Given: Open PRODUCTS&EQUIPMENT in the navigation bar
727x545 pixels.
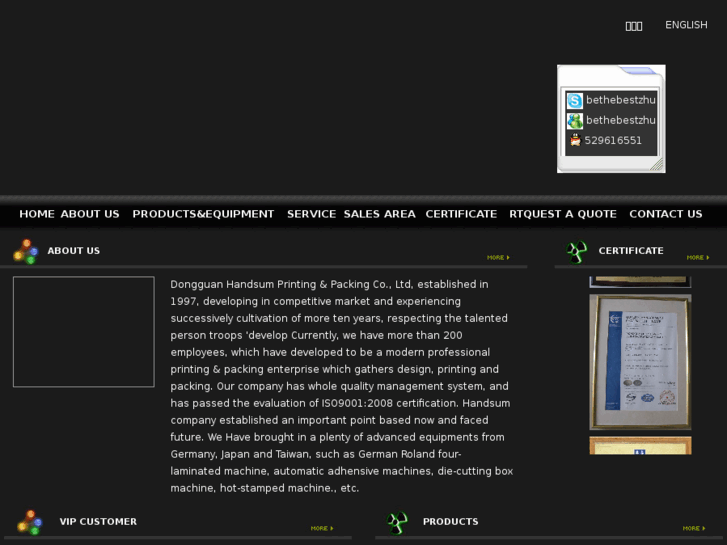Looking at the screenshot, I should [203, 214].
